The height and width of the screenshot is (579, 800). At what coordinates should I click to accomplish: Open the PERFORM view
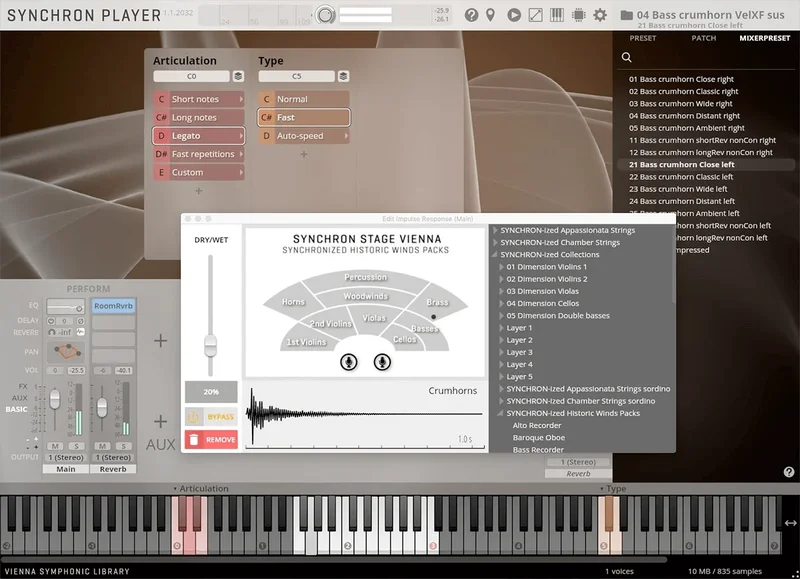(x=88, y=289)
